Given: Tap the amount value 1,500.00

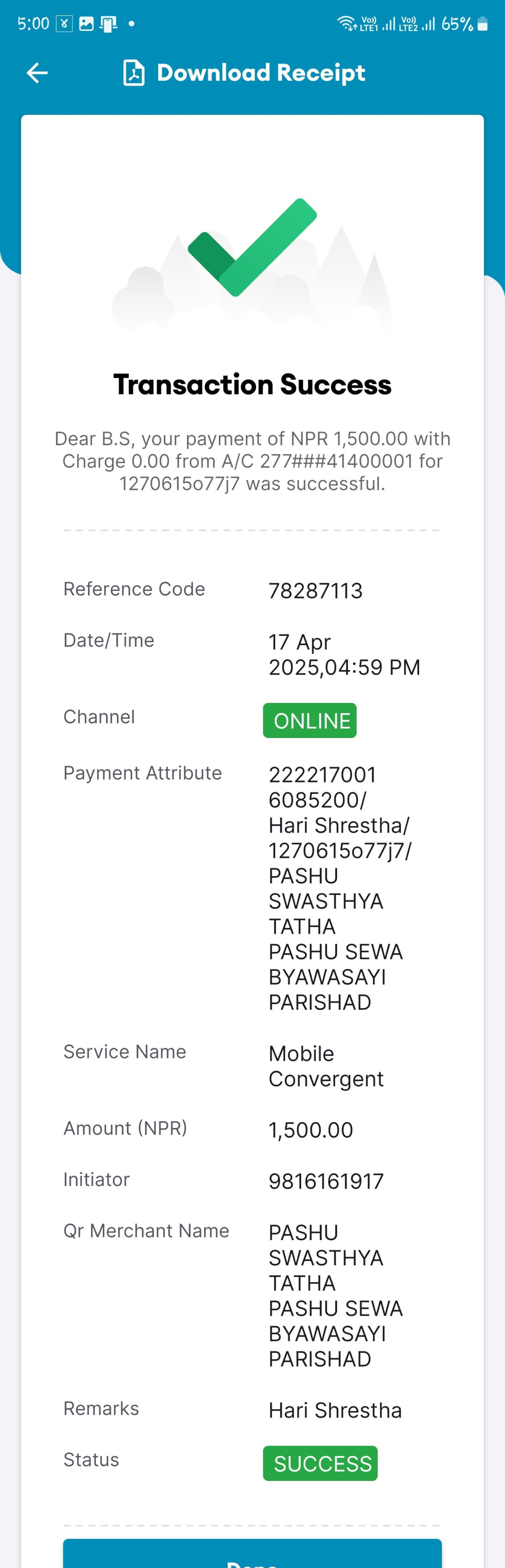Looking at the screenshot, I should [311, 1130].
